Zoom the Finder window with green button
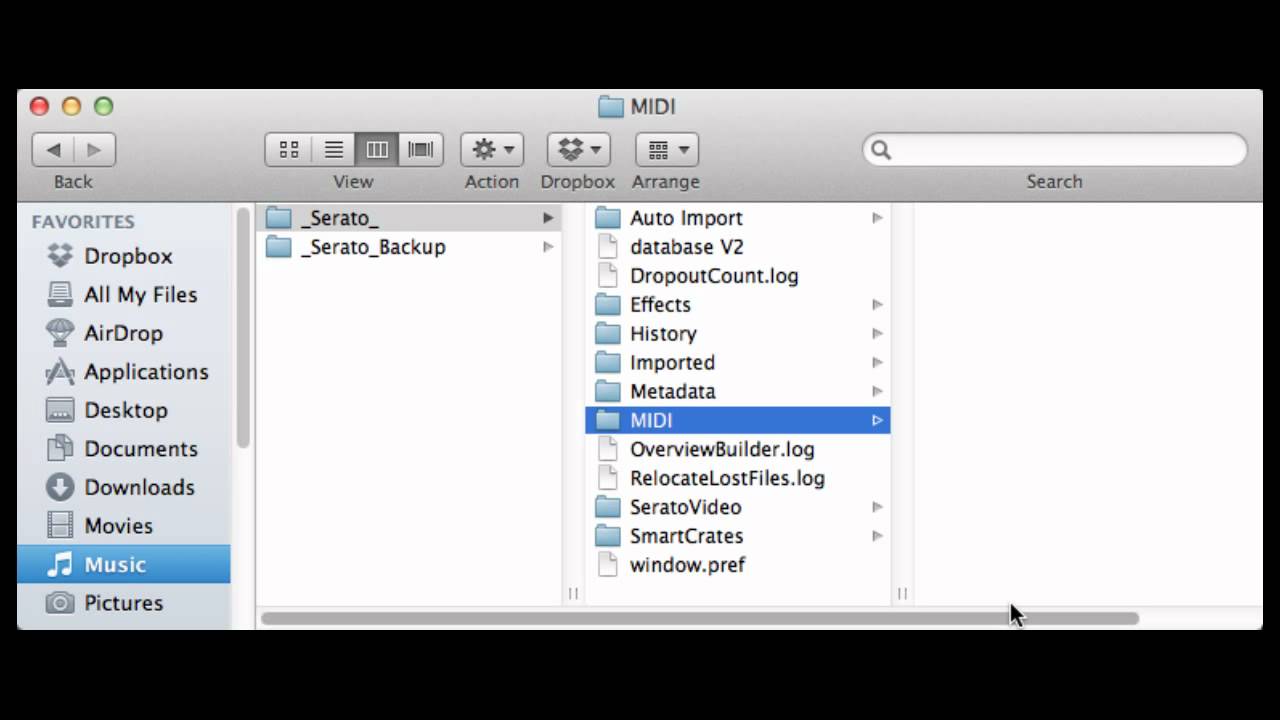 pos(103,106)
